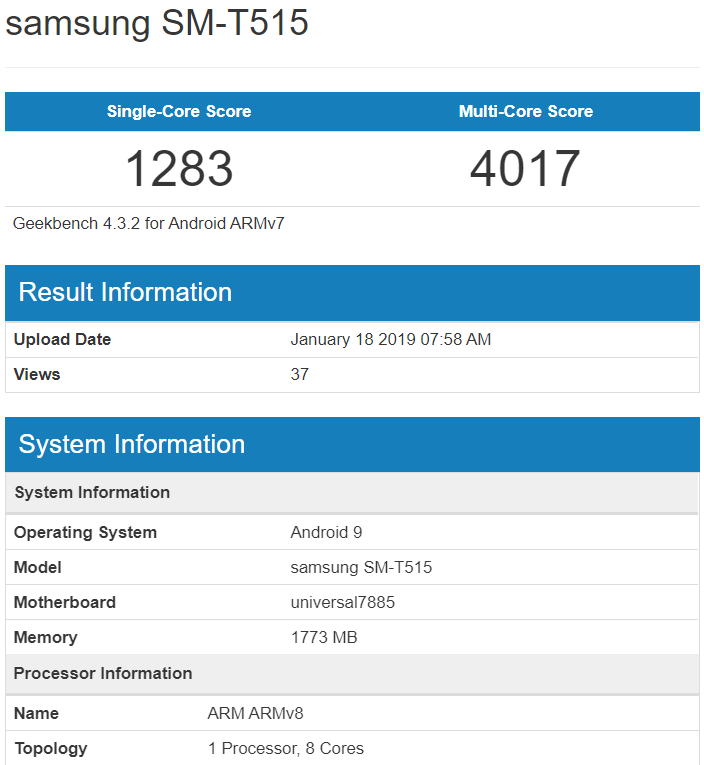Select the Topology label

point(51,748)
